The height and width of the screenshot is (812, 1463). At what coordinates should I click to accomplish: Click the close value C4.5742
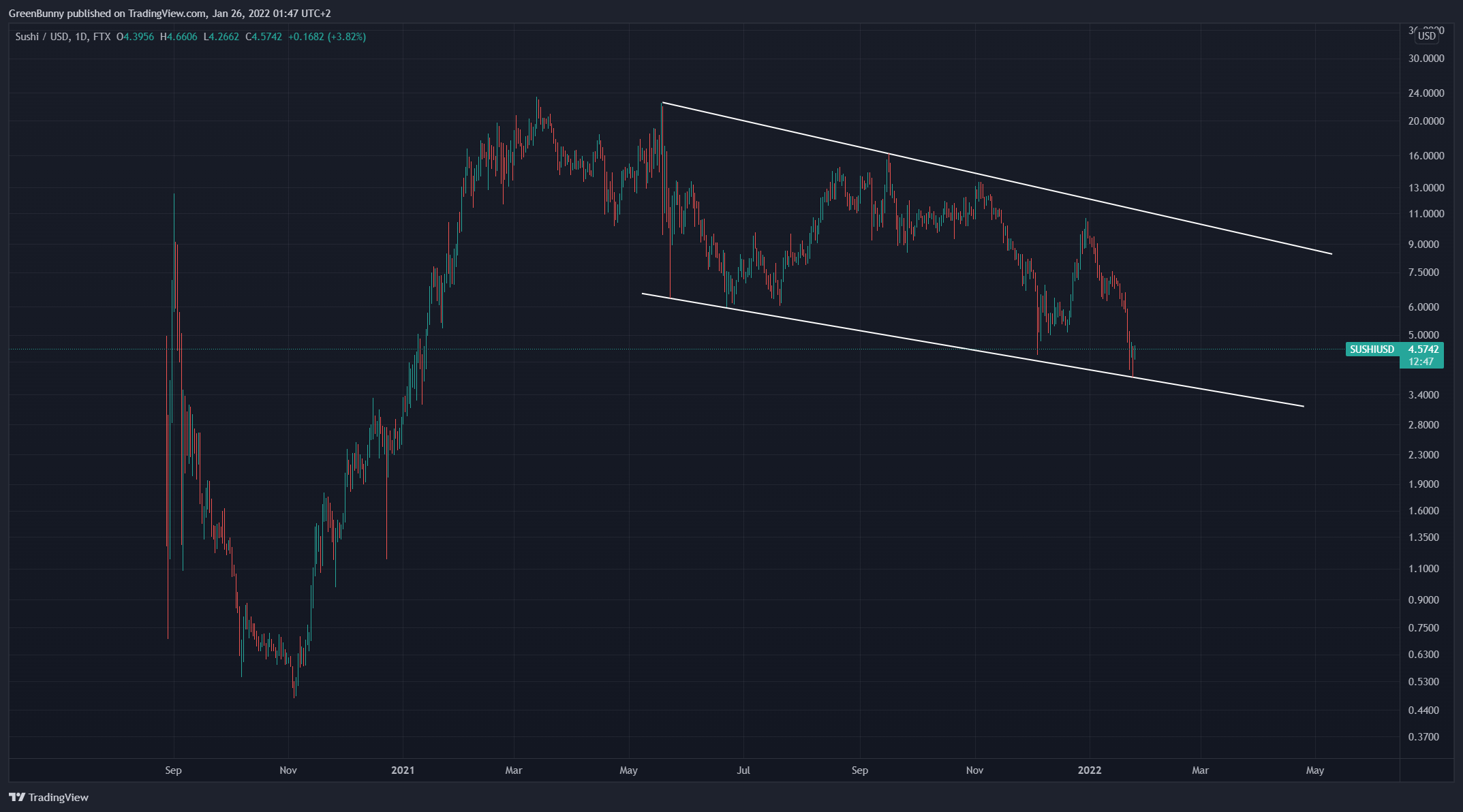pos(264,37)
